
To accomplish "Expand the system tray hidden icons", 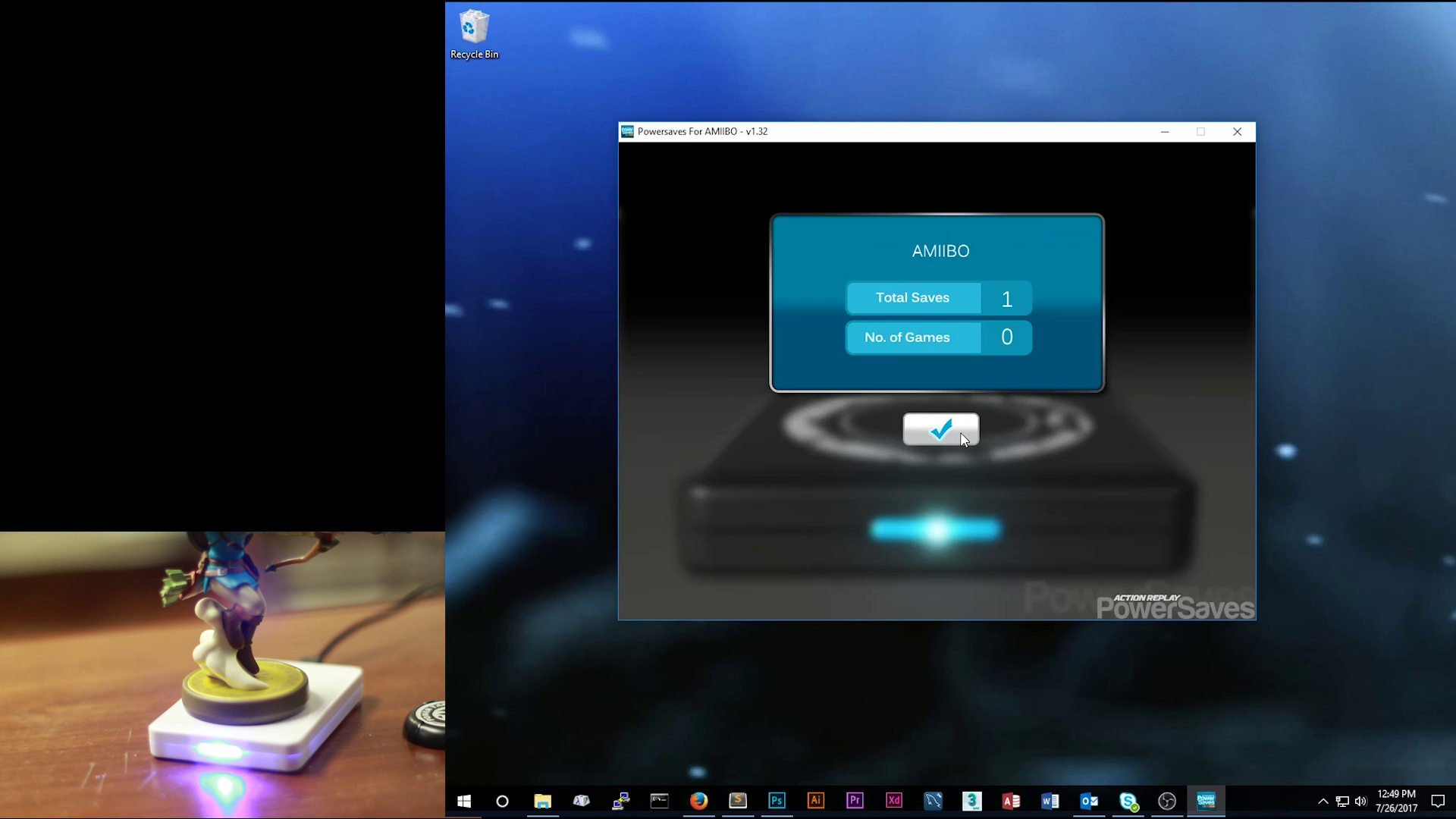I will 1323,801.
